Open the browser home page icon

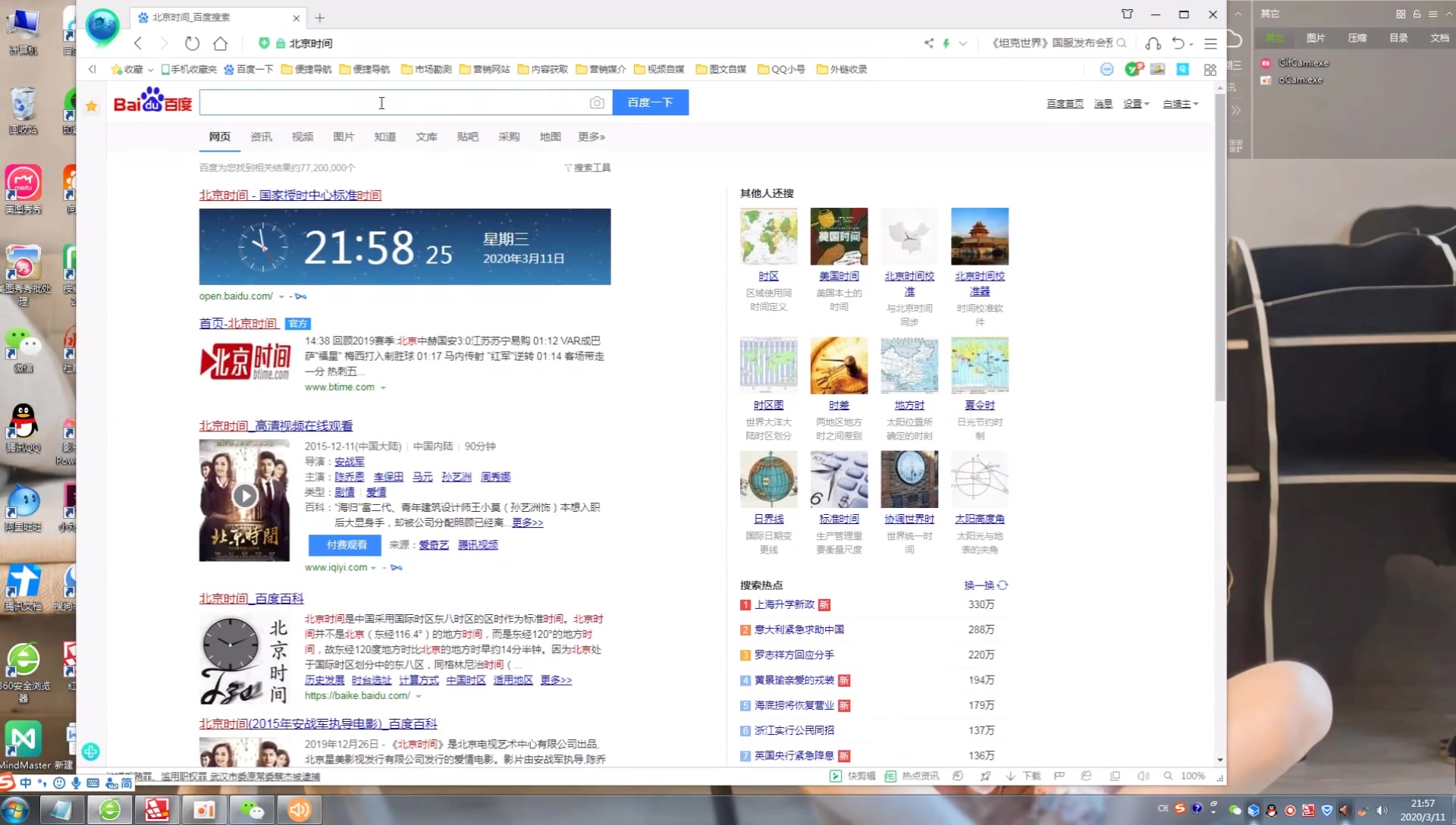(x=221, y=43)
